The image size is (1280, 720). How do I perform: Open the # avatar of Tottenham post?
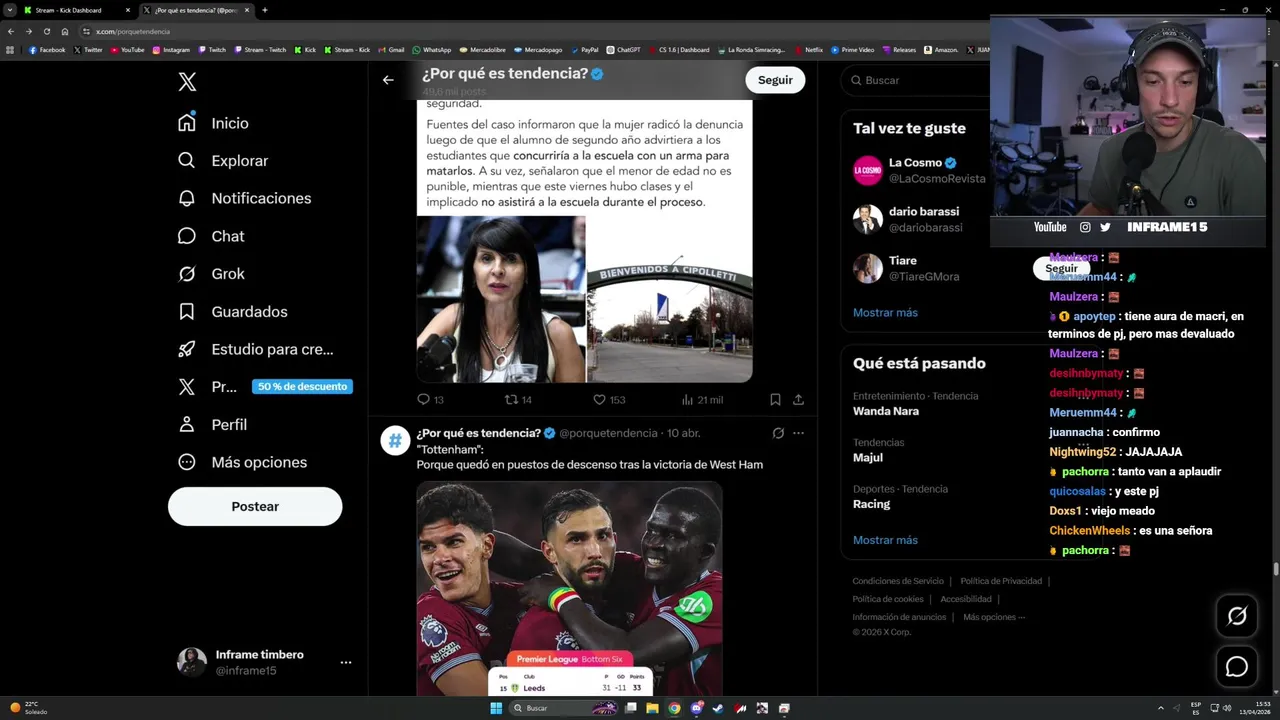pyautogui.click(x=395, y=440)
